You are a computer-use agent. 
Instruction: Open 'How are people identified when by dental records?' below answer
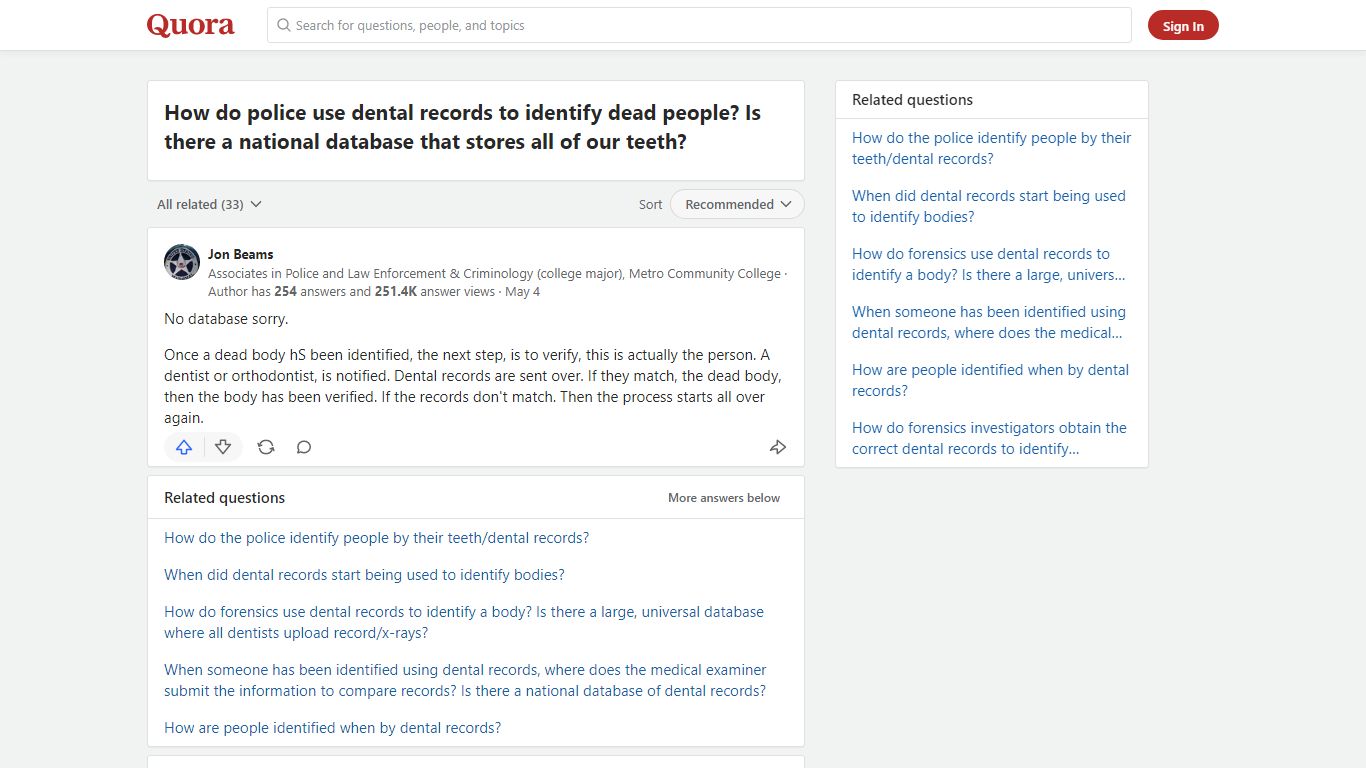point(332,728)
